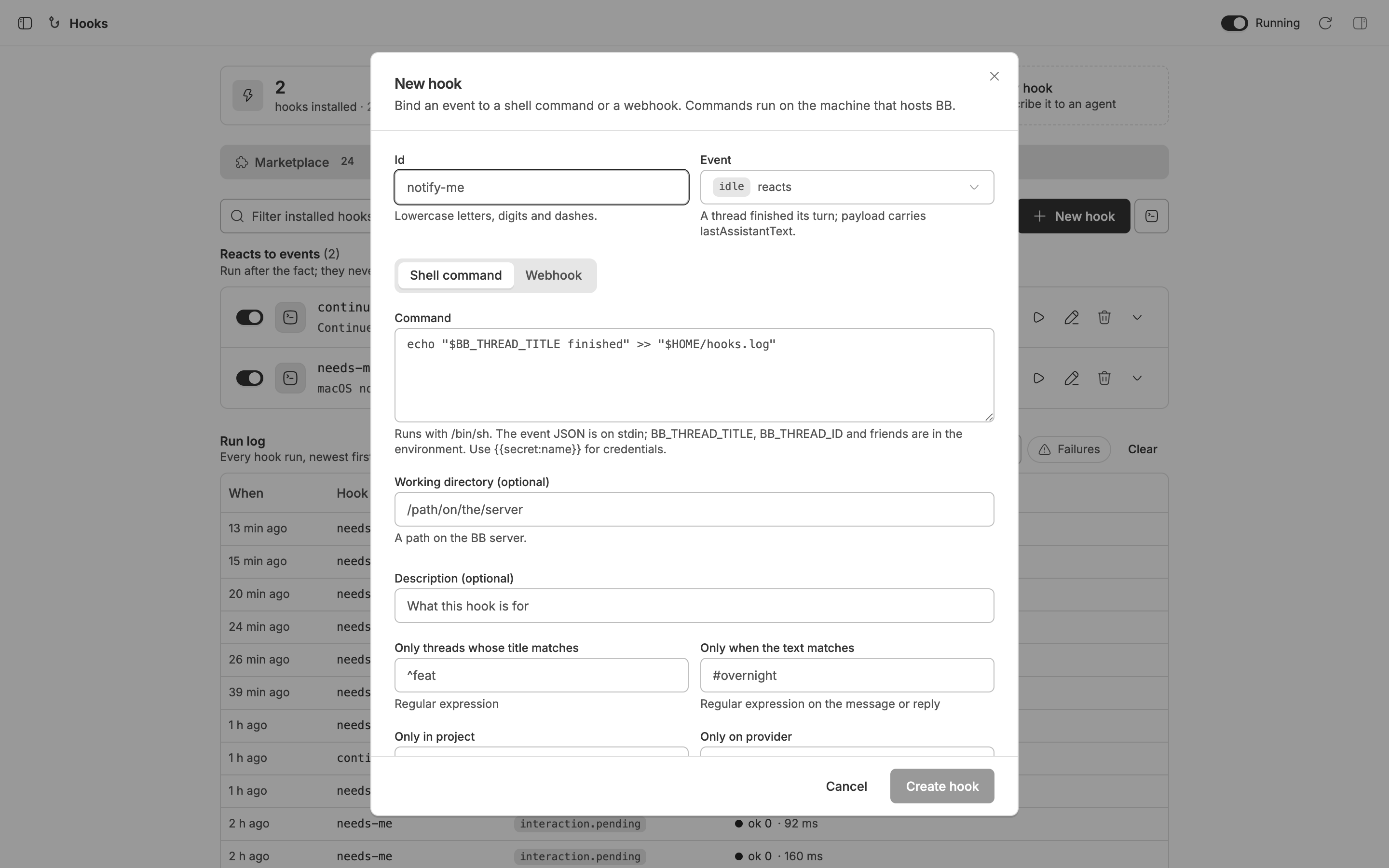Click the Filter installed hooks search box
Image resolution: width=1389 pixels, height=868 pixels.
[296, 216]
